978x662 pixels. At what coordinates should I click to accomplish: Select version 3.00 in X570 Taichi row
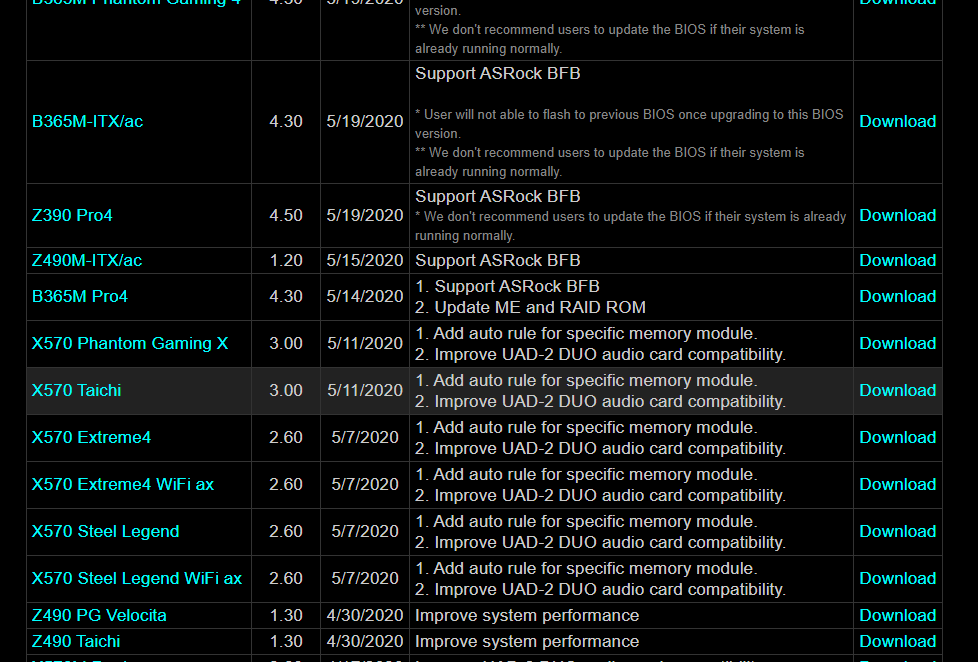coord(286,391)
